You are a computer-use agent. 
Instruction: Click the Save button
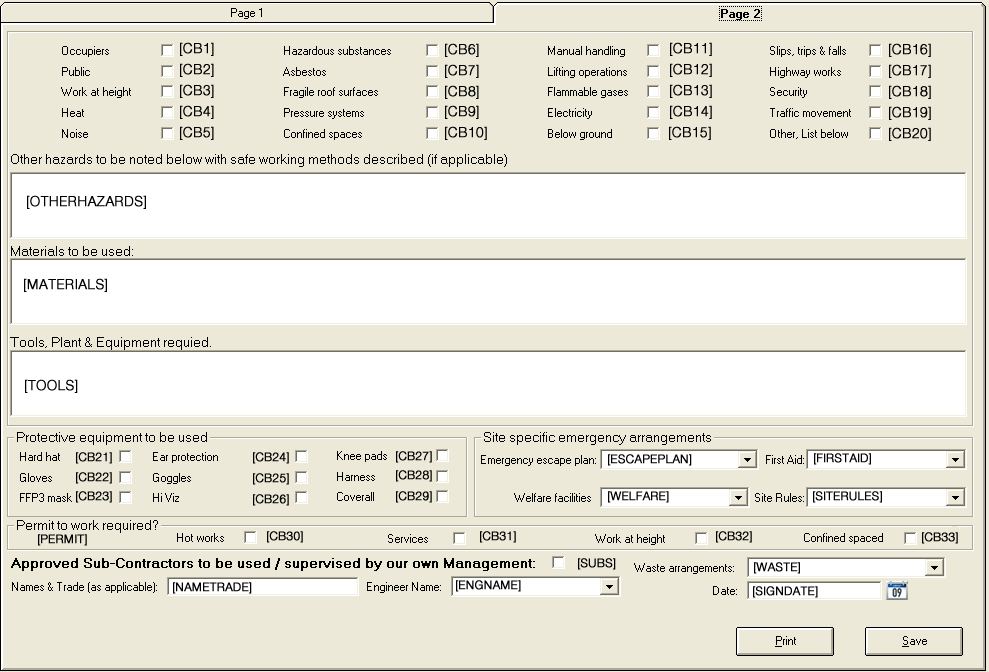[x=914, y=641]
